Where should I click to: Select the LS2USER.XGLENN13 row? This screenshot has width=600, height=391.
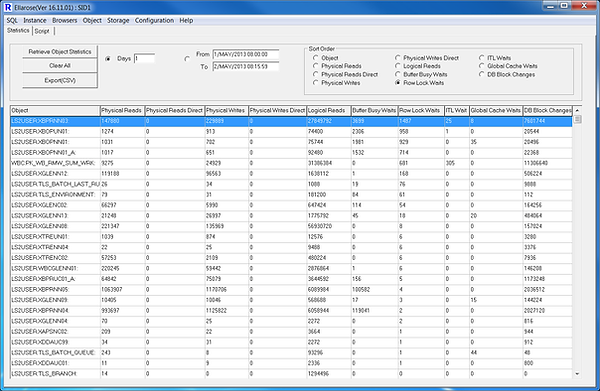point(291,216)
